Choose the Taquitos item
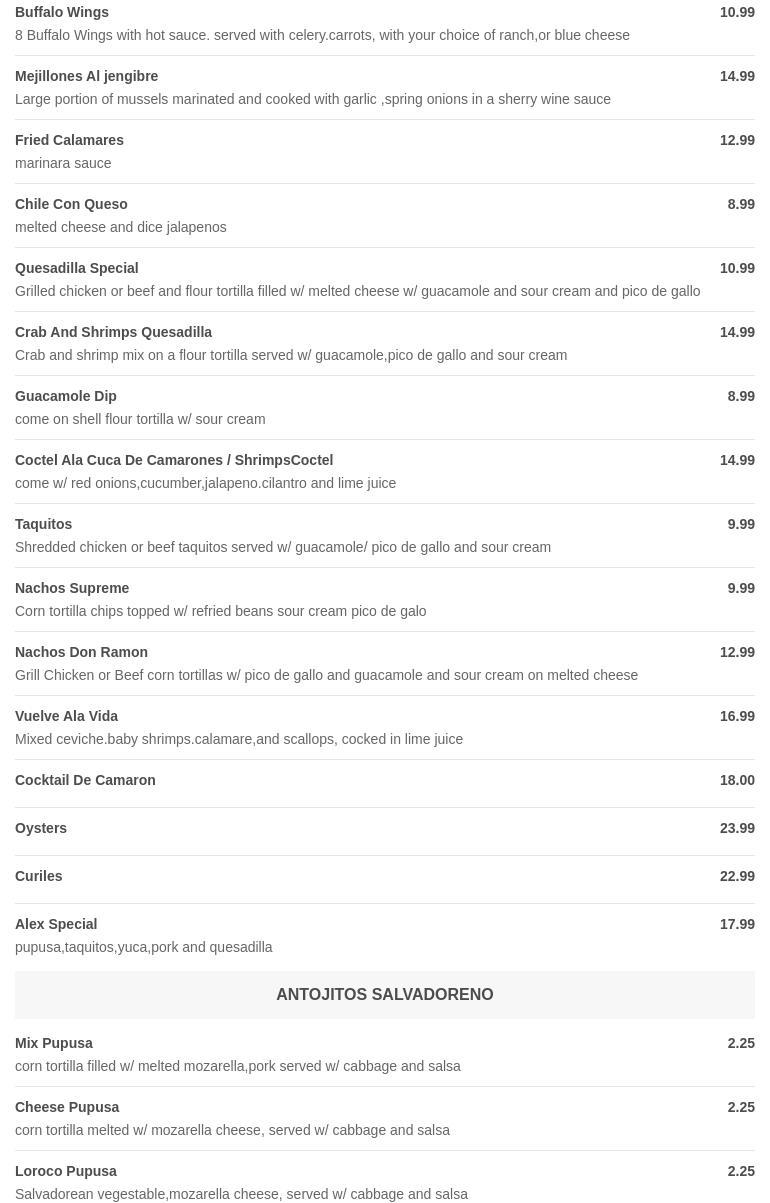 pyautogui.click(x=44, y=524)
